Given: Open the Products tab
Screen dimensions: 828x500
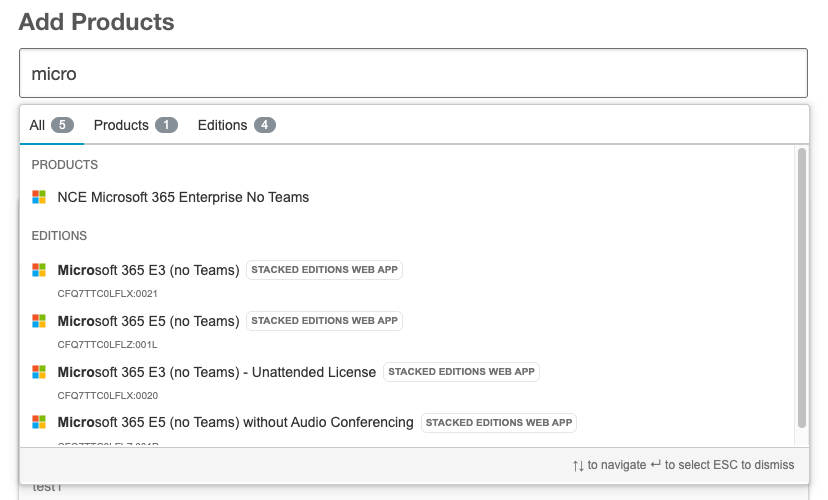Looking at the screenshot, I should (x=121, y=125).
